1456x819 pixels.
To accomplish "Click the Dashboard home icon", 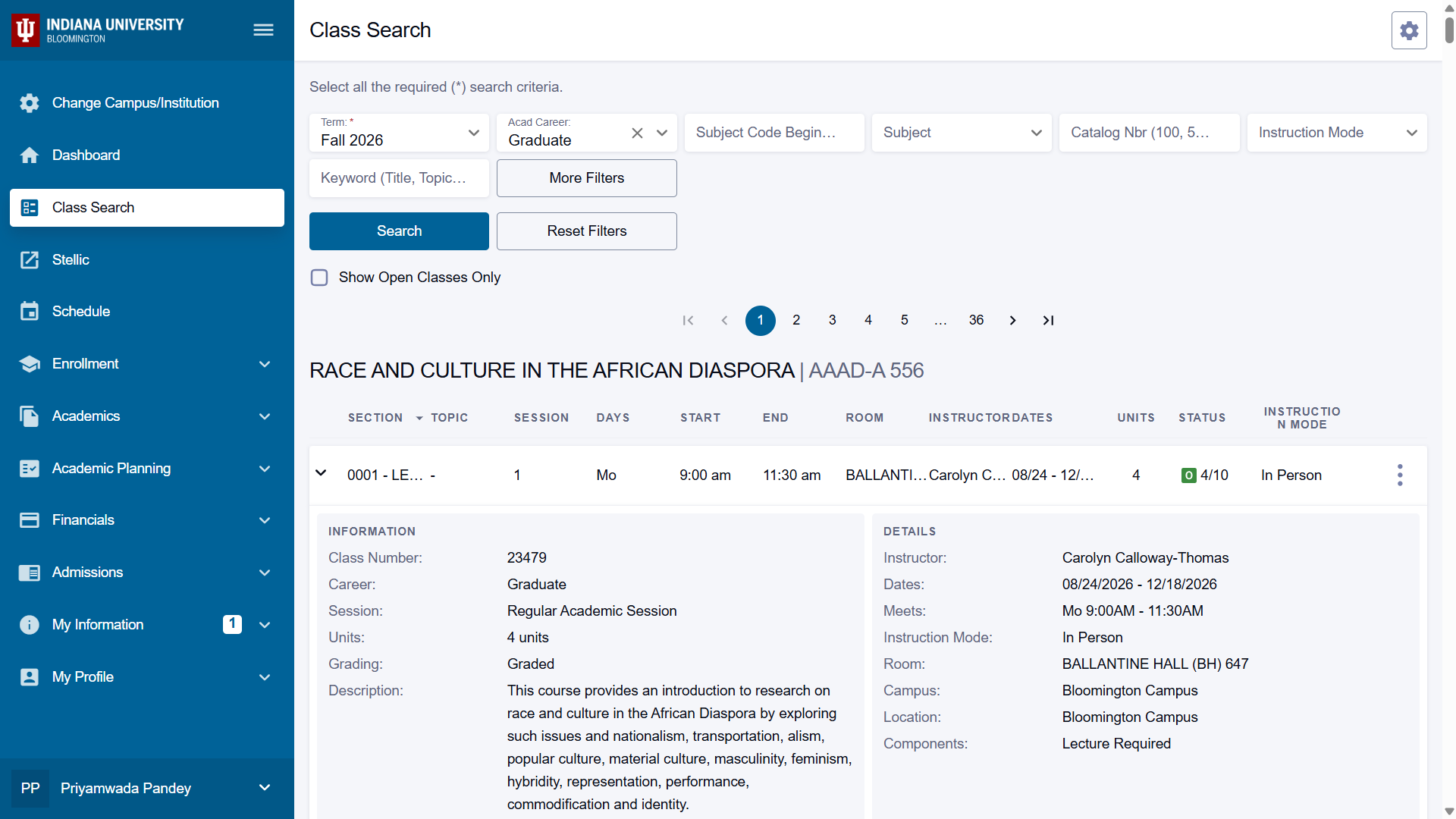I will coord(30,155).
